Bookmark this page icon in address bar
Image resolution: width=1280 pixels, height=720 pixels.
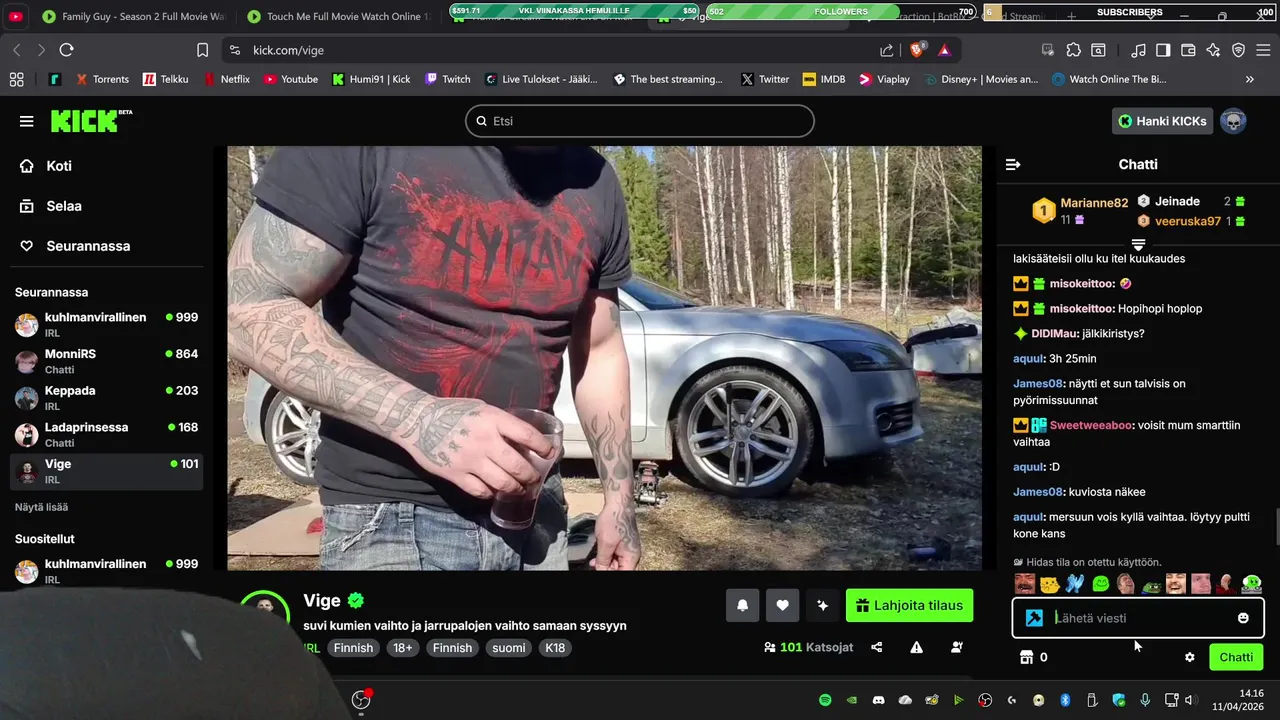coord(202,50)
